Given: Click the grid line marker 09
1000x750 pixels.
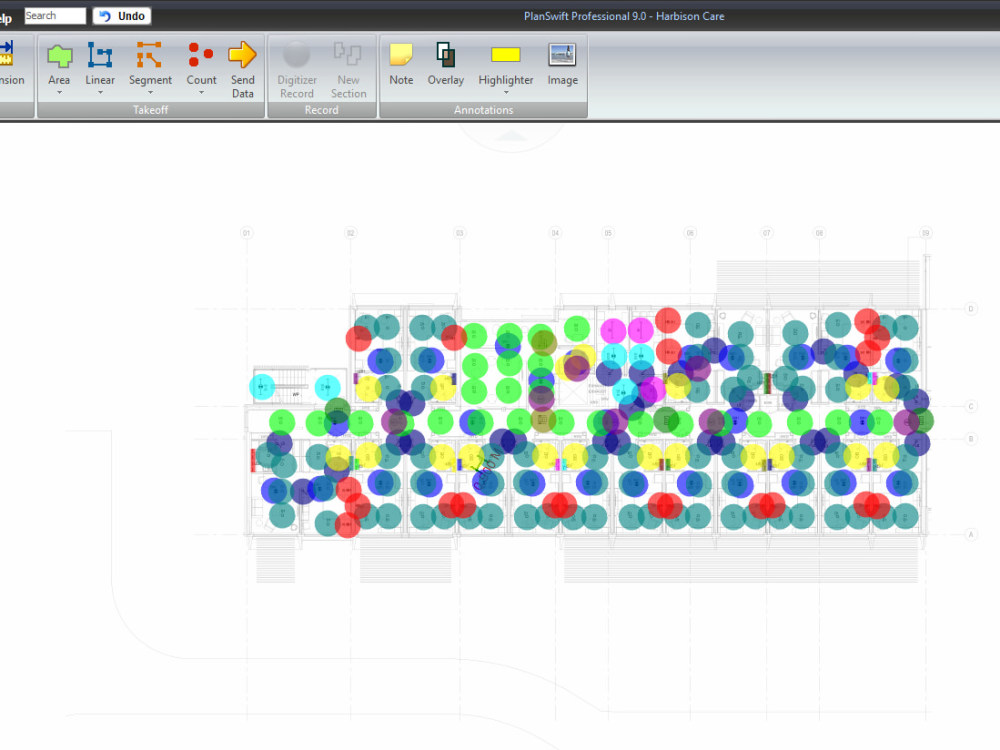Looking at the screenshot, I should pyautogui.click(x=925, y=233).
